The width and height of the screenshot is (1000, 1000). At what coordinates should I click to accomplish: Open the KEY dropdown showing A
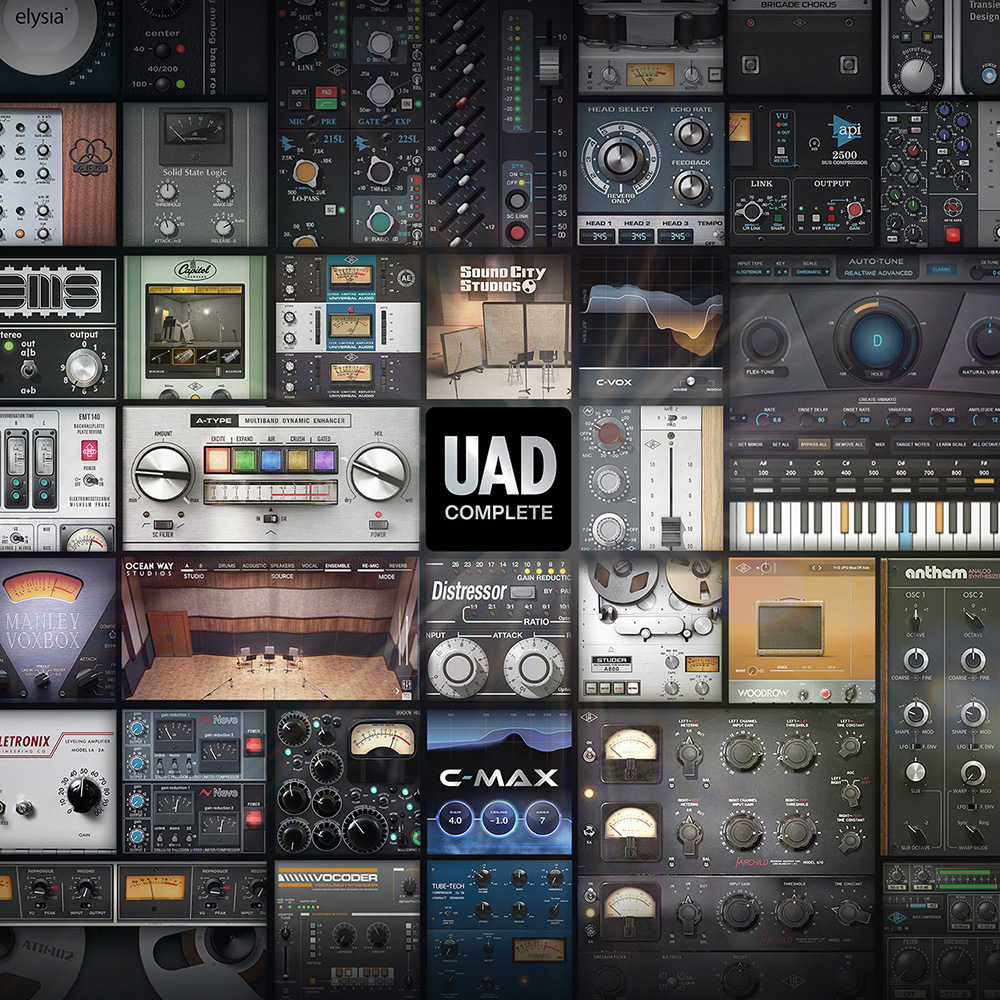tap(781, 272)
